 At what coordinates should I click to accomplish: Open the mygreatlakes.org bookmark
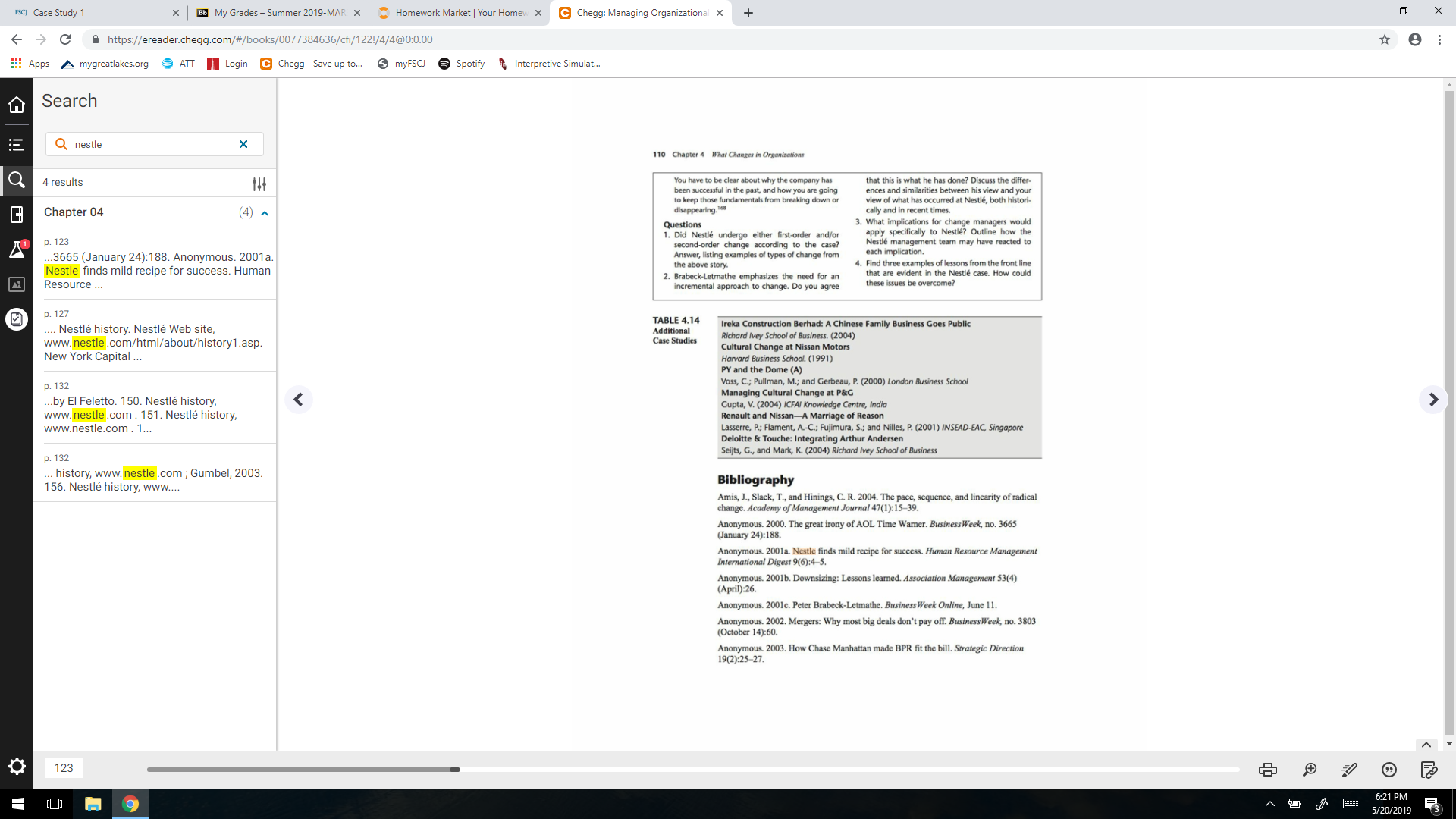pyautogui.click(x=105, y=64)
